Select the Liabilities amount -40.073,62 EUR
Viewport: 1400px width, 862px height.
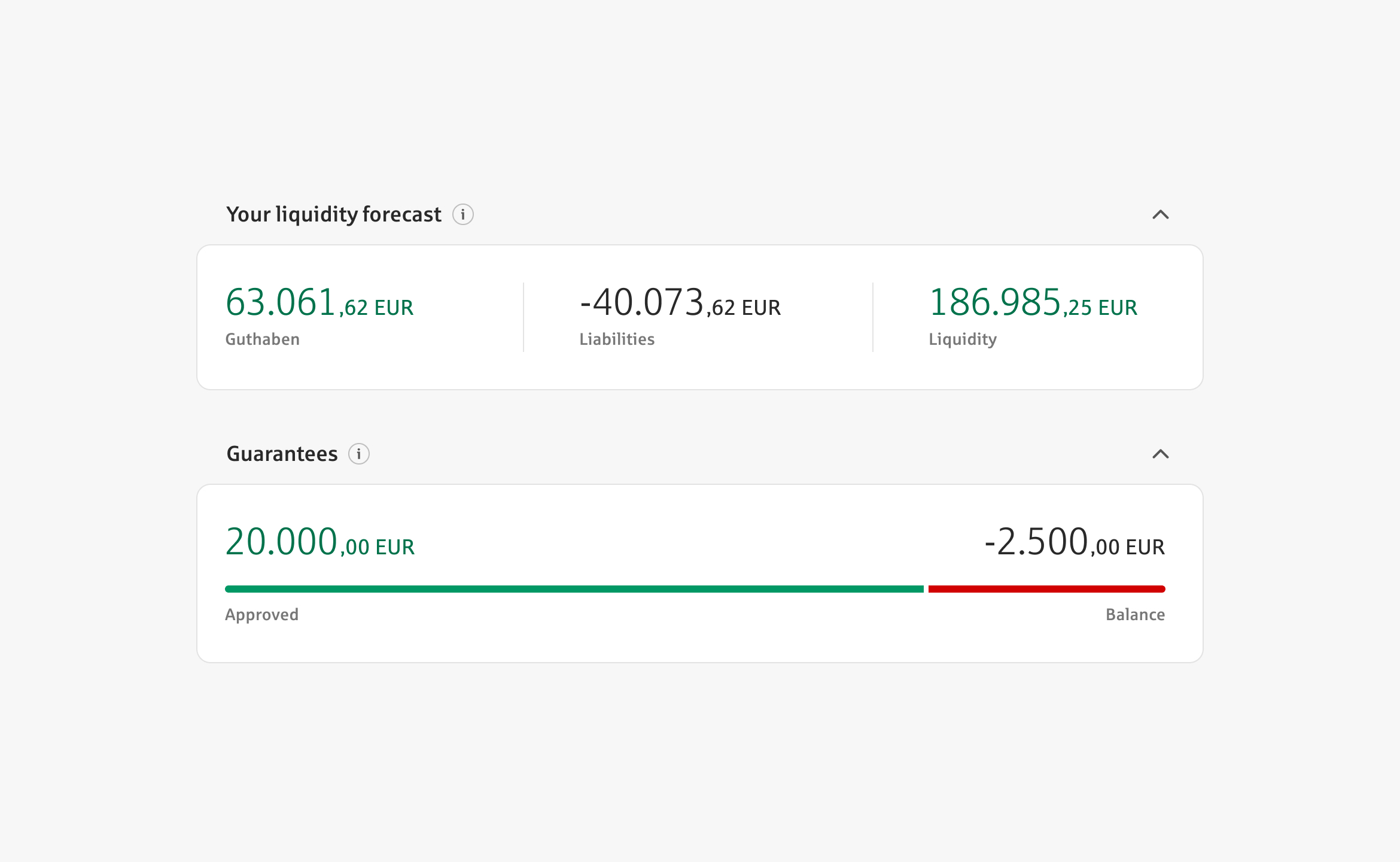(680, 303)
